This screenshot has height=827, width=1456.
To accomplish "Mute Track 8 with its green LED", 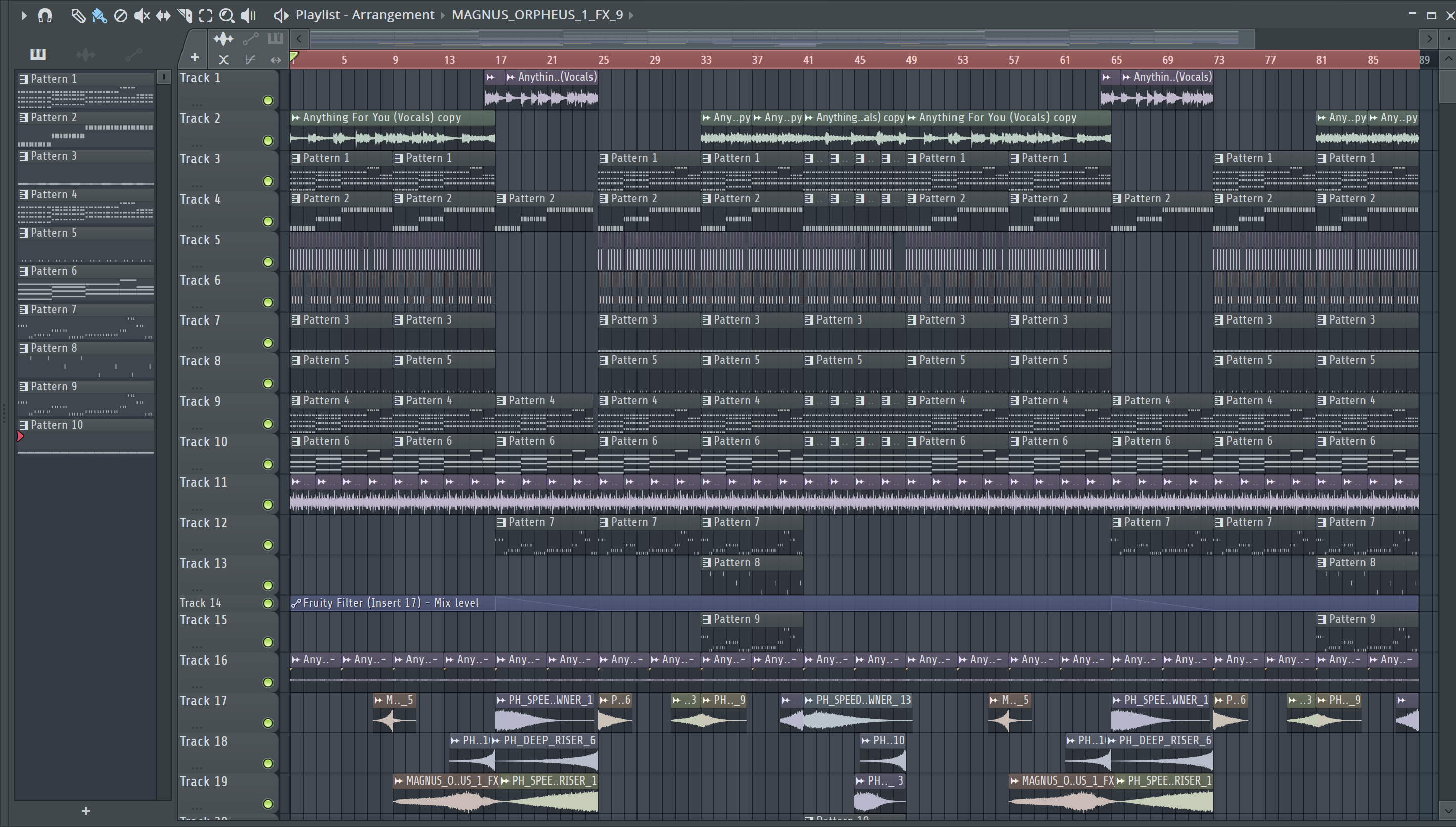I will point(268,384).
